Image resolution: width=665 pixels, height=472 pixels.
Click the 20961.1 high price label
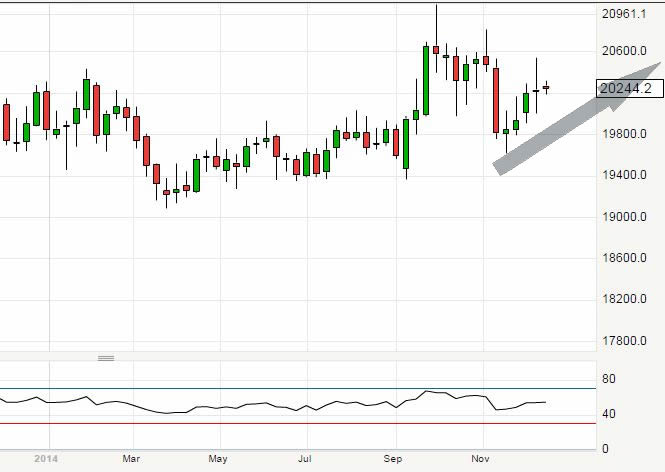click(x=627, y=14)
